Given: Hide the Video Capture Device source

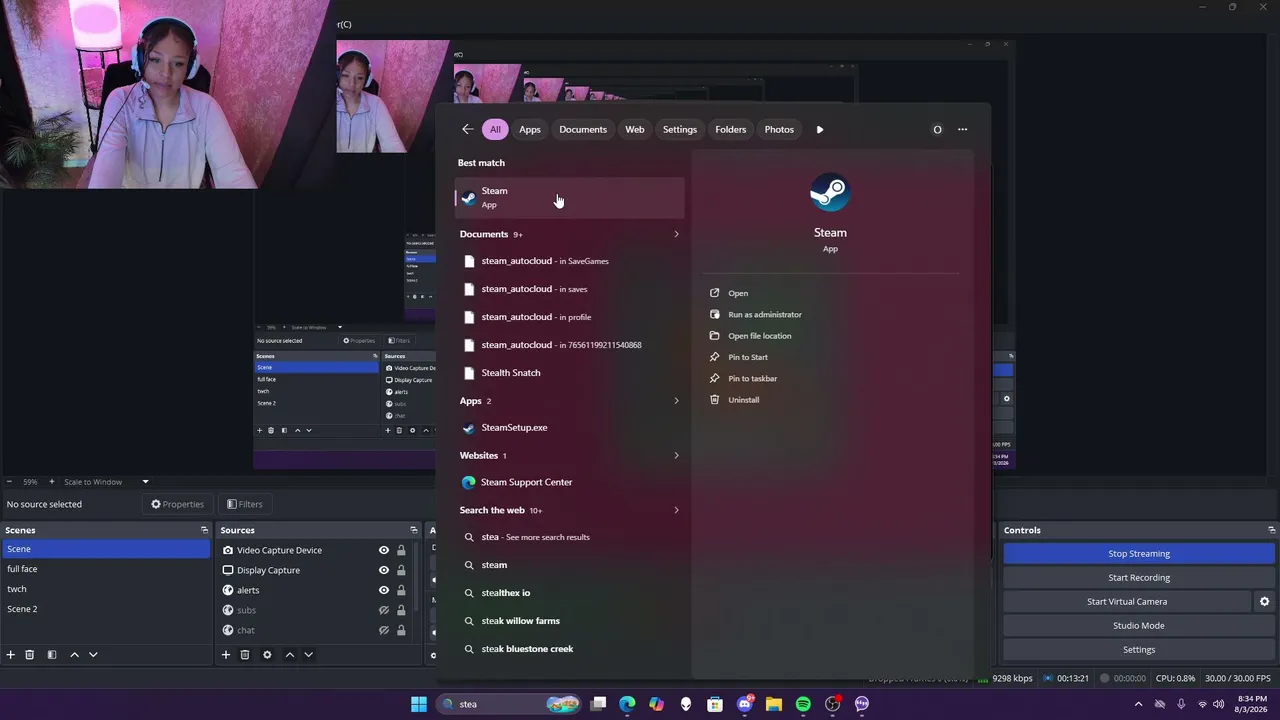Looking at the screenshot, I should pyautogui.click(x=383, y=550).
